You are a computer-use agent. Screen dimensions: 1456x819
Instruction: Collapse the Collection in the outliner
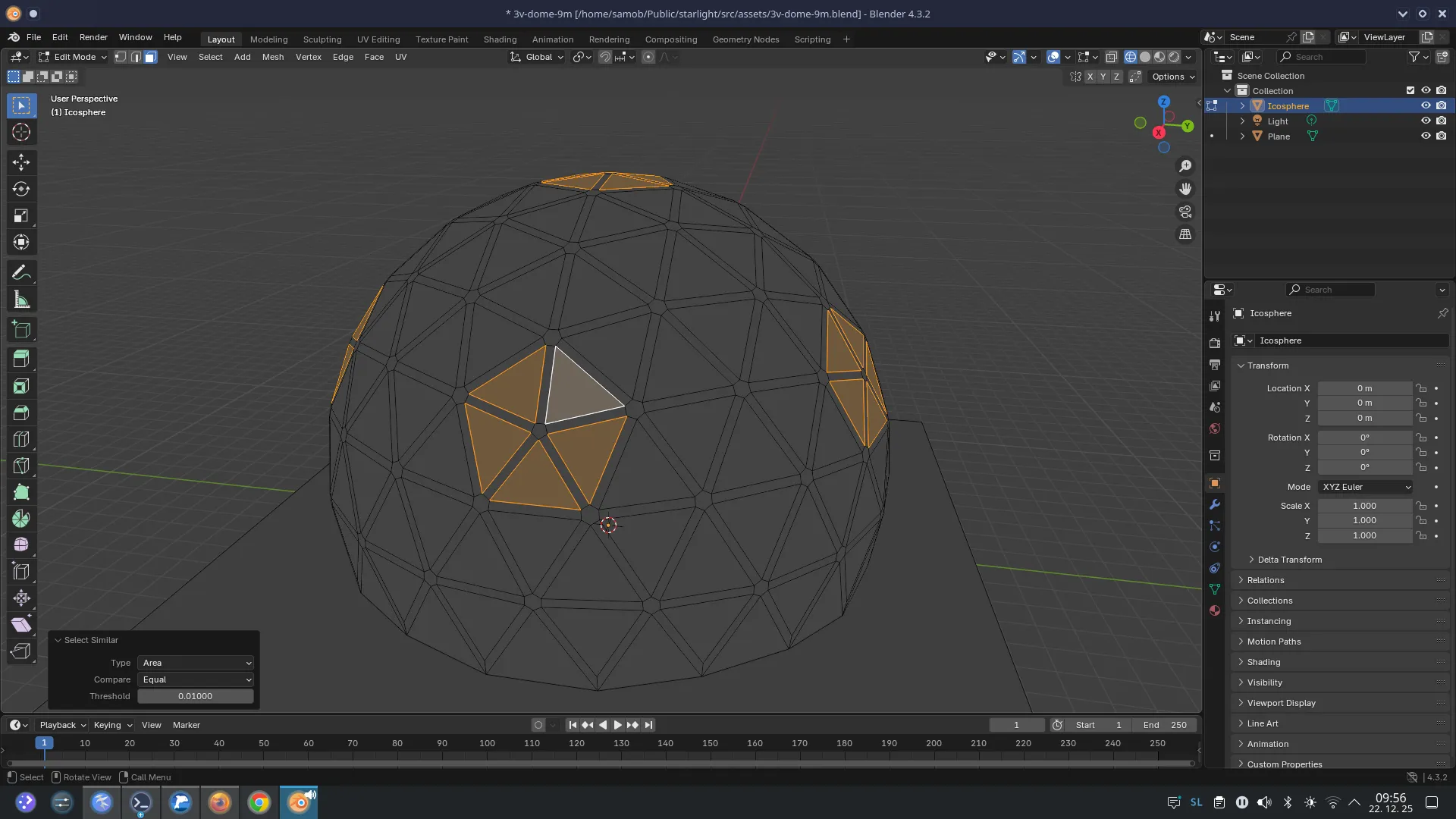coord(1228,90)
